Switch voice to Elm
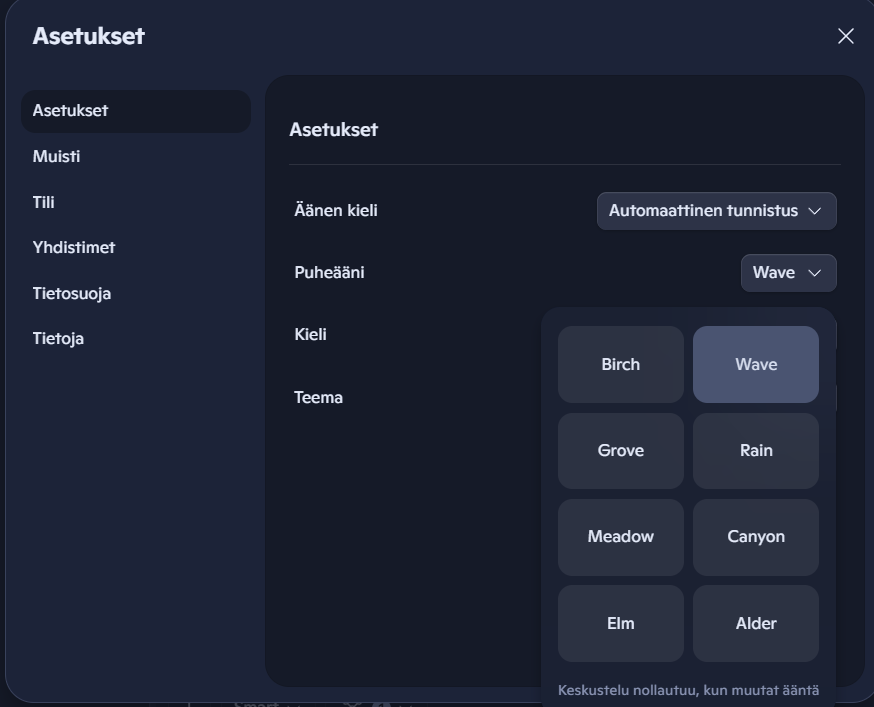 tap(620, 623)
